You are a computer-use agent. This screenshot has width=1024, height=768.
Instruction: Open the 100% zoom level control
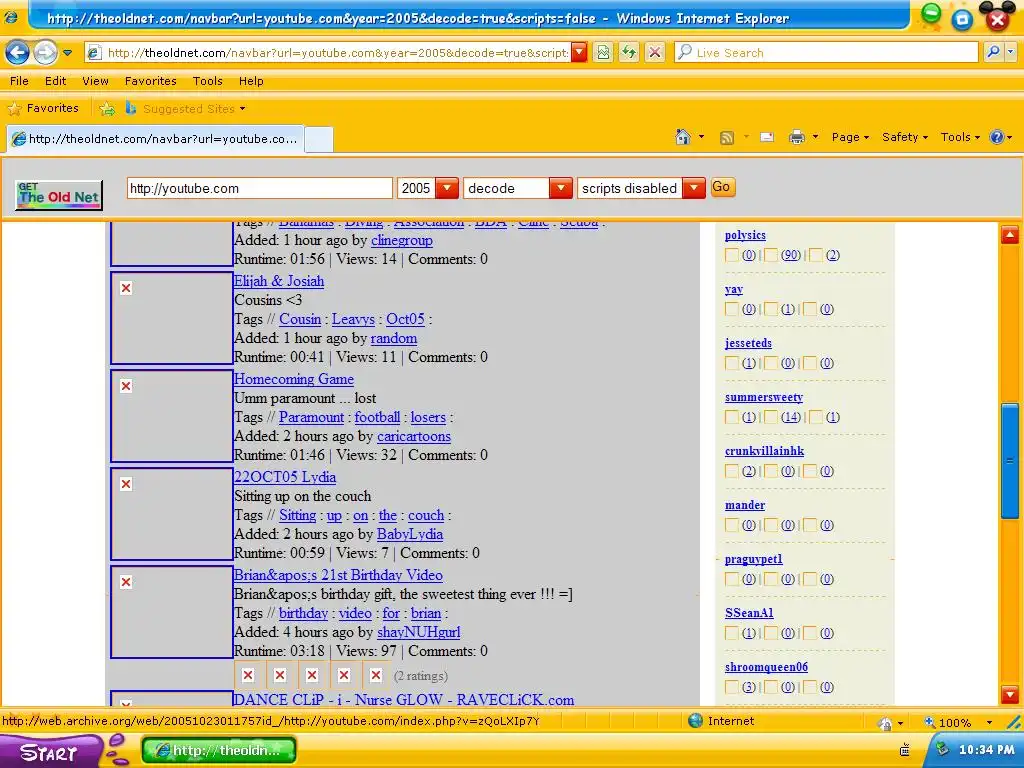pyautogui.click(x=957, y=722)
